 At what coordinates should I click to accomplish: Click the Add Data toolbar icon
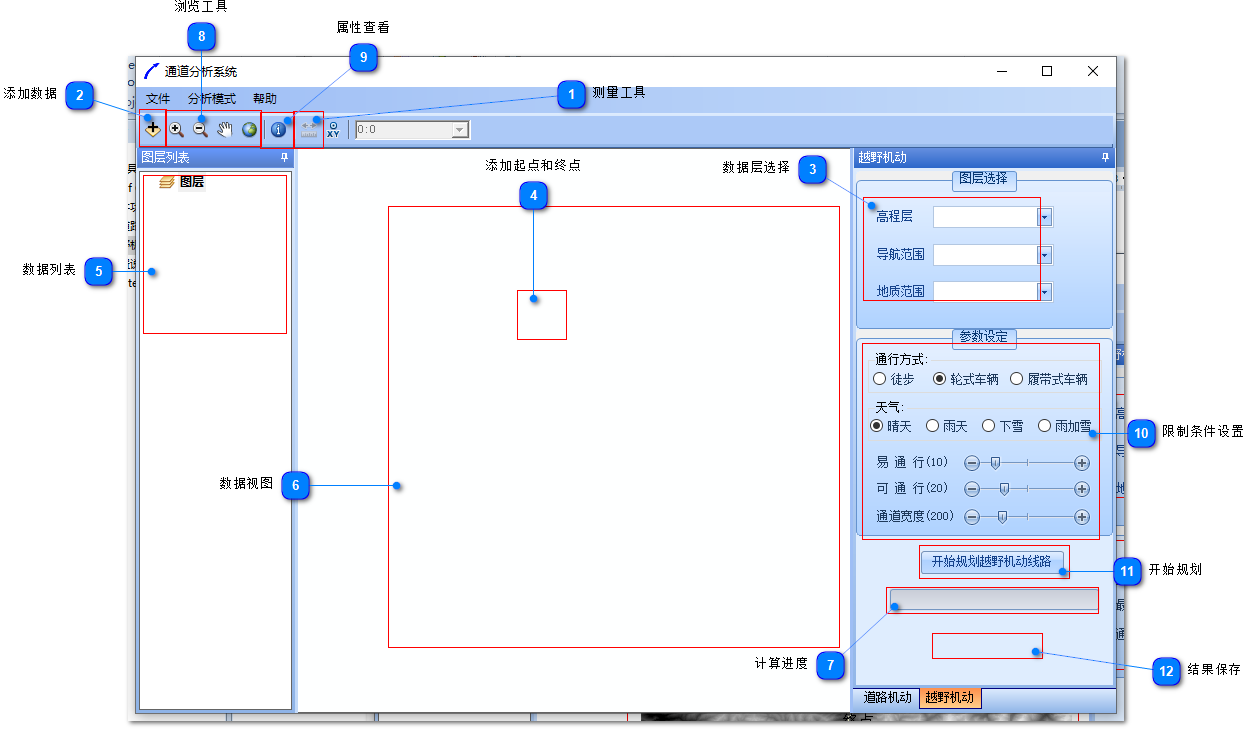(152, 129)
